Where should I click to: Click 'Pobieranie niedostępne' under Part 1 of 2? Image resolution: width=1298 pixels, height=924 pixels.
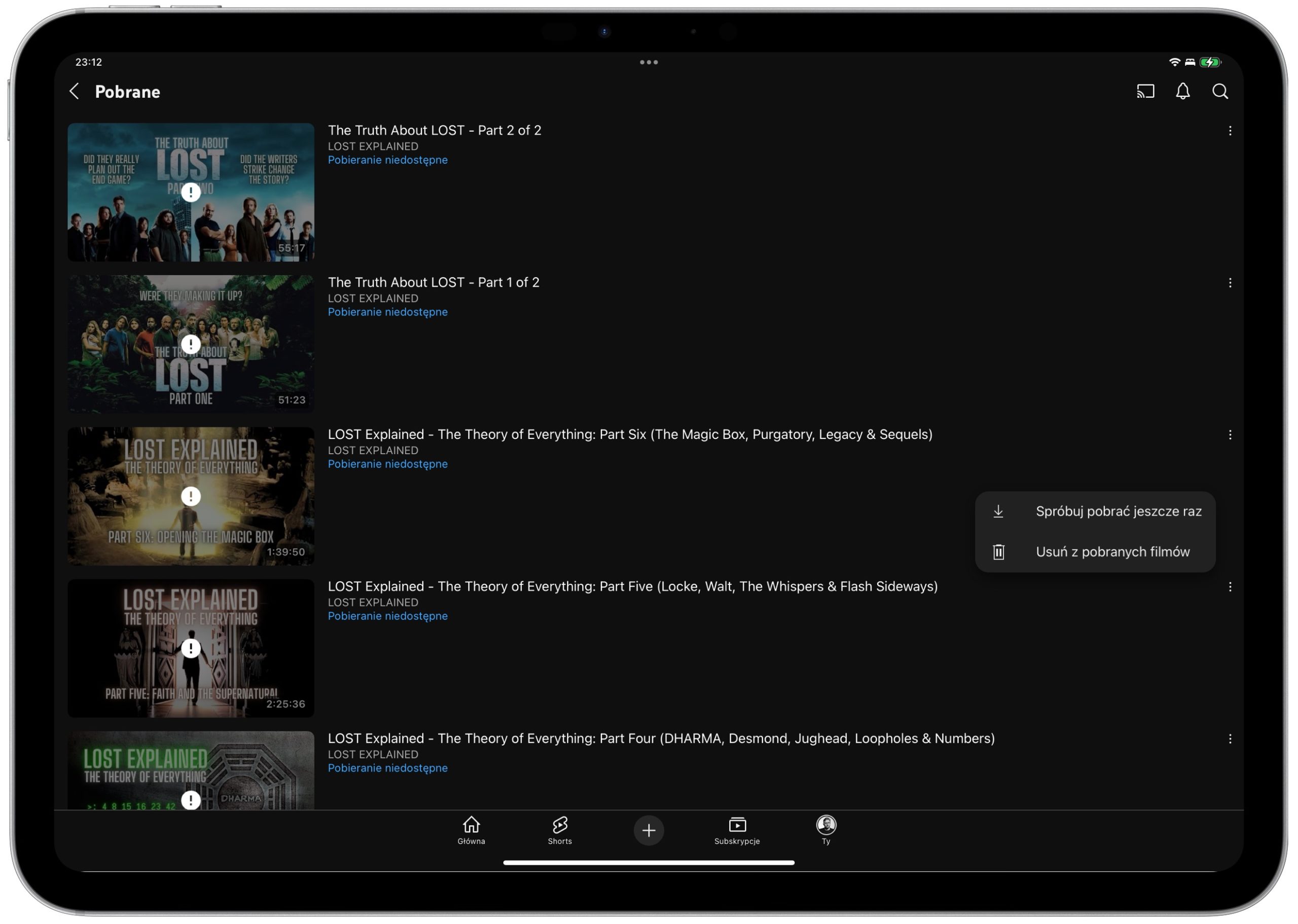(x=387, y=312)
